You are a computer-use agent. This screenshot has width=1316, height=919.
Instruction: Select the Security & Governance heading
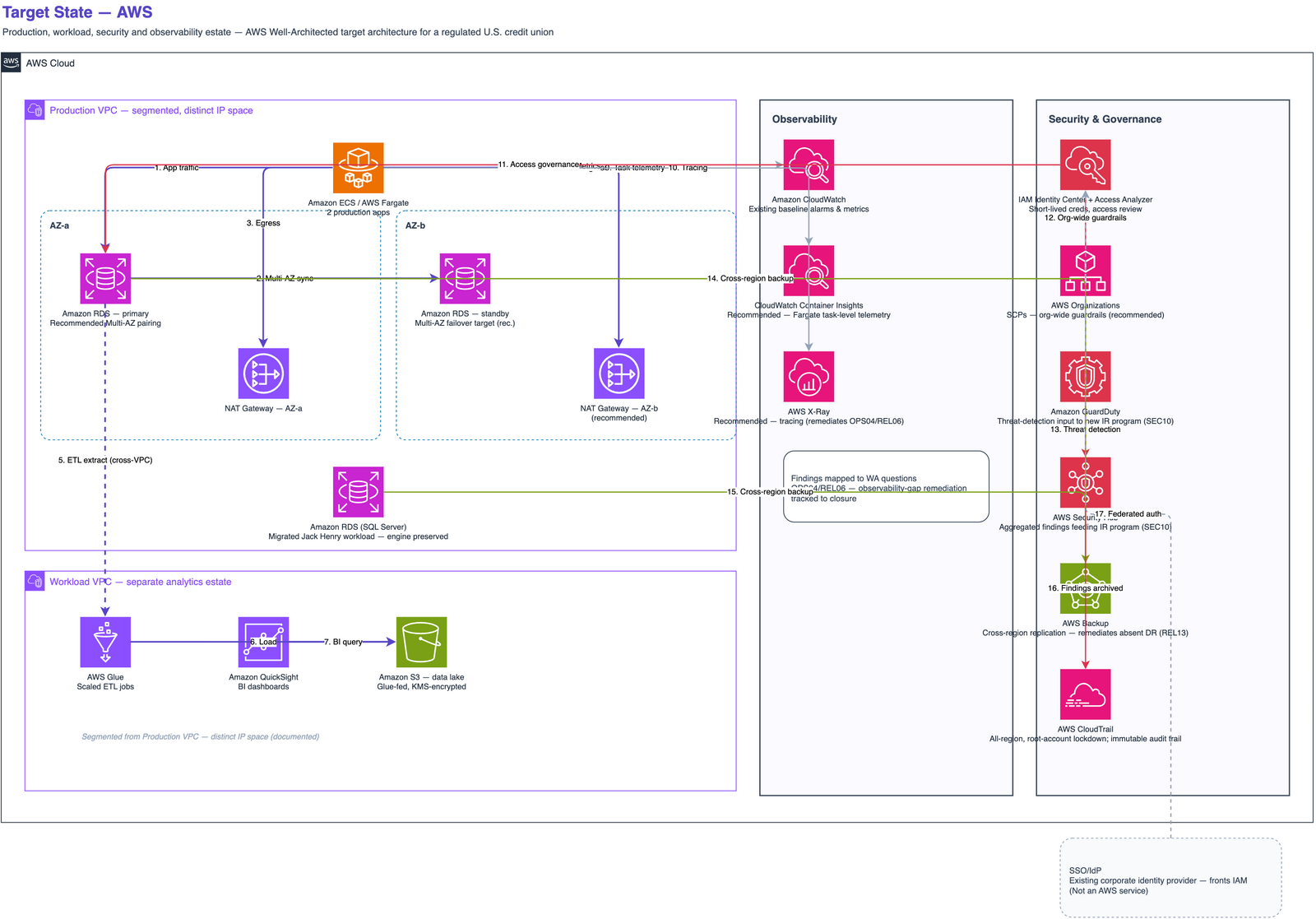[1105, 119]
